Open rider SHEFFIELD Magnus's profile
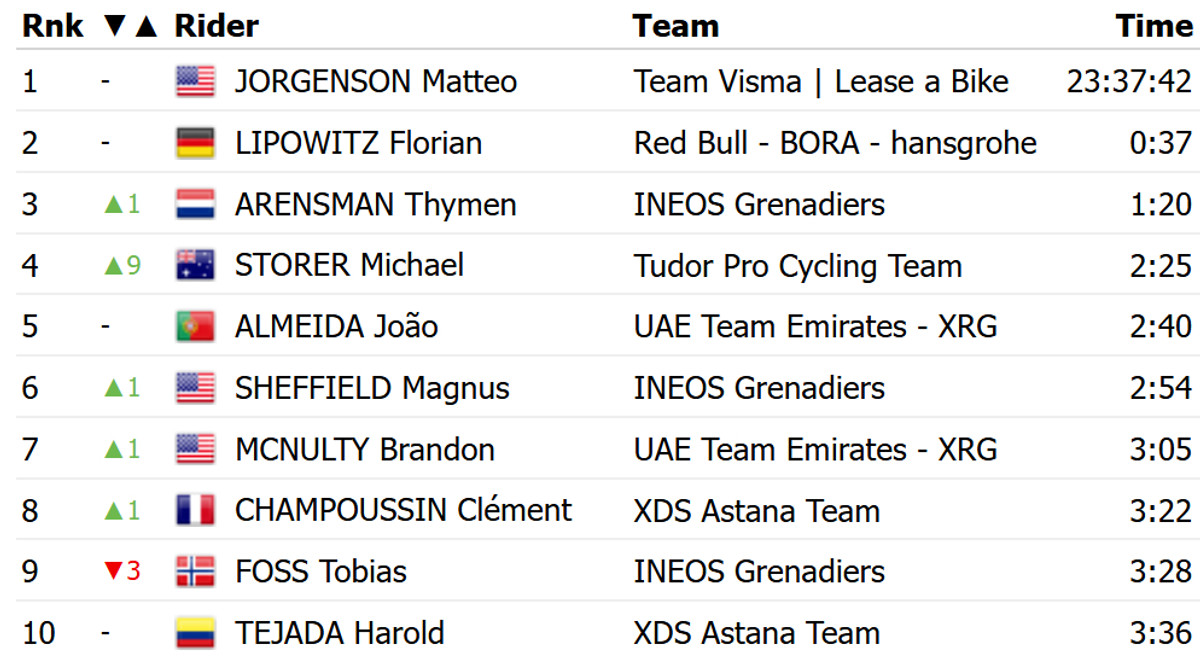Viewport: 1200px width, 660px height. 372,388
